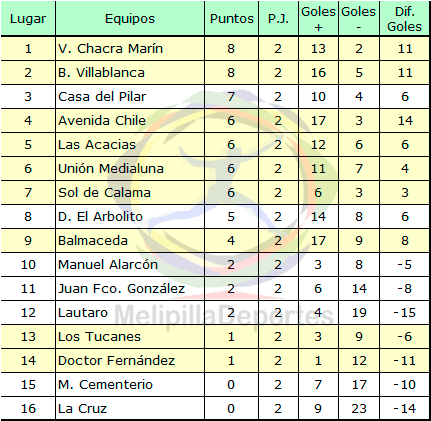This screenshot has height=421, width=431.
Task: Select the Balmaceda team cell
Action: (x=130, y=241)
